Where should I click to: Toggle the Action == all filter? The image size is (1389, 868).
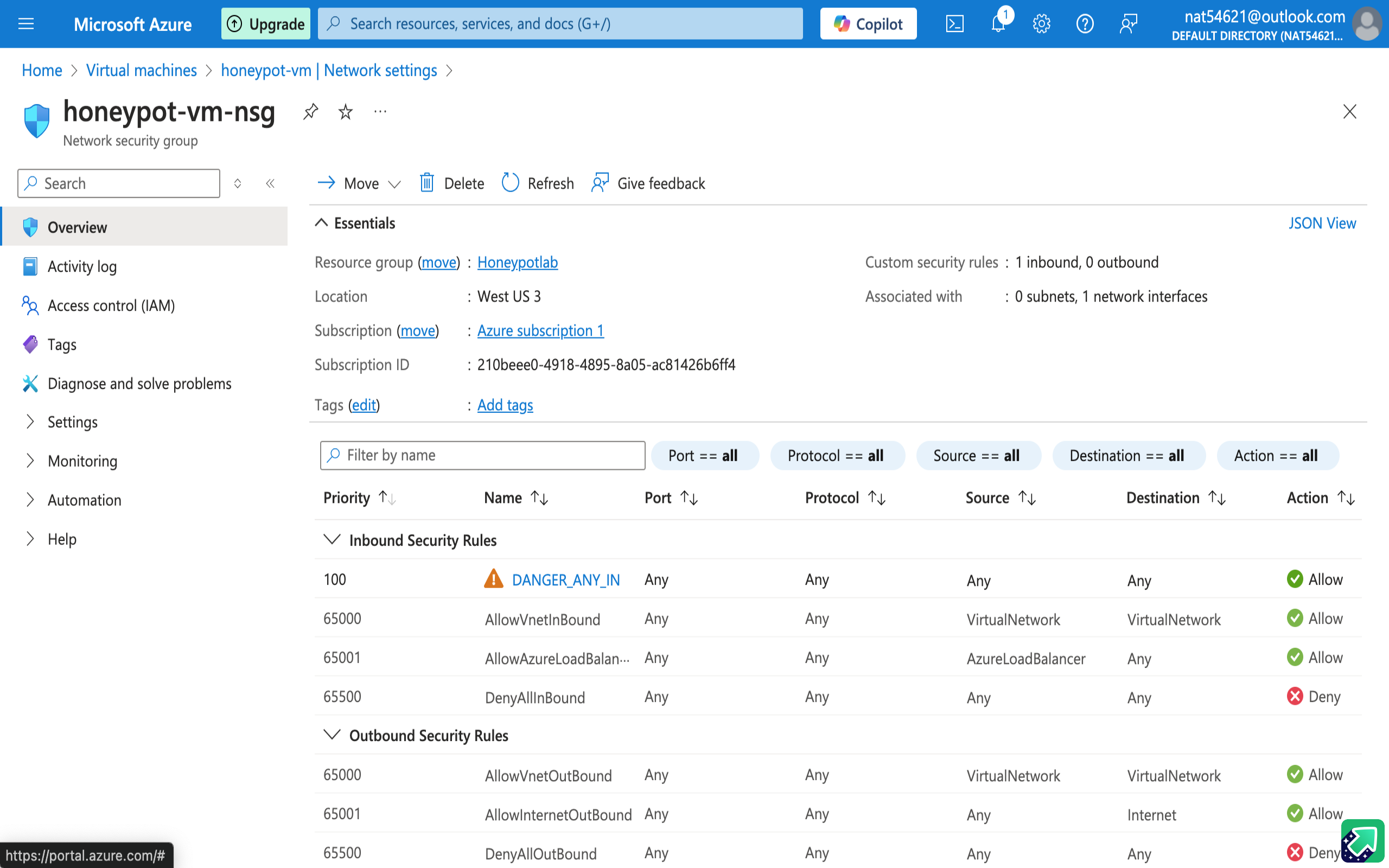(1277, 455)
